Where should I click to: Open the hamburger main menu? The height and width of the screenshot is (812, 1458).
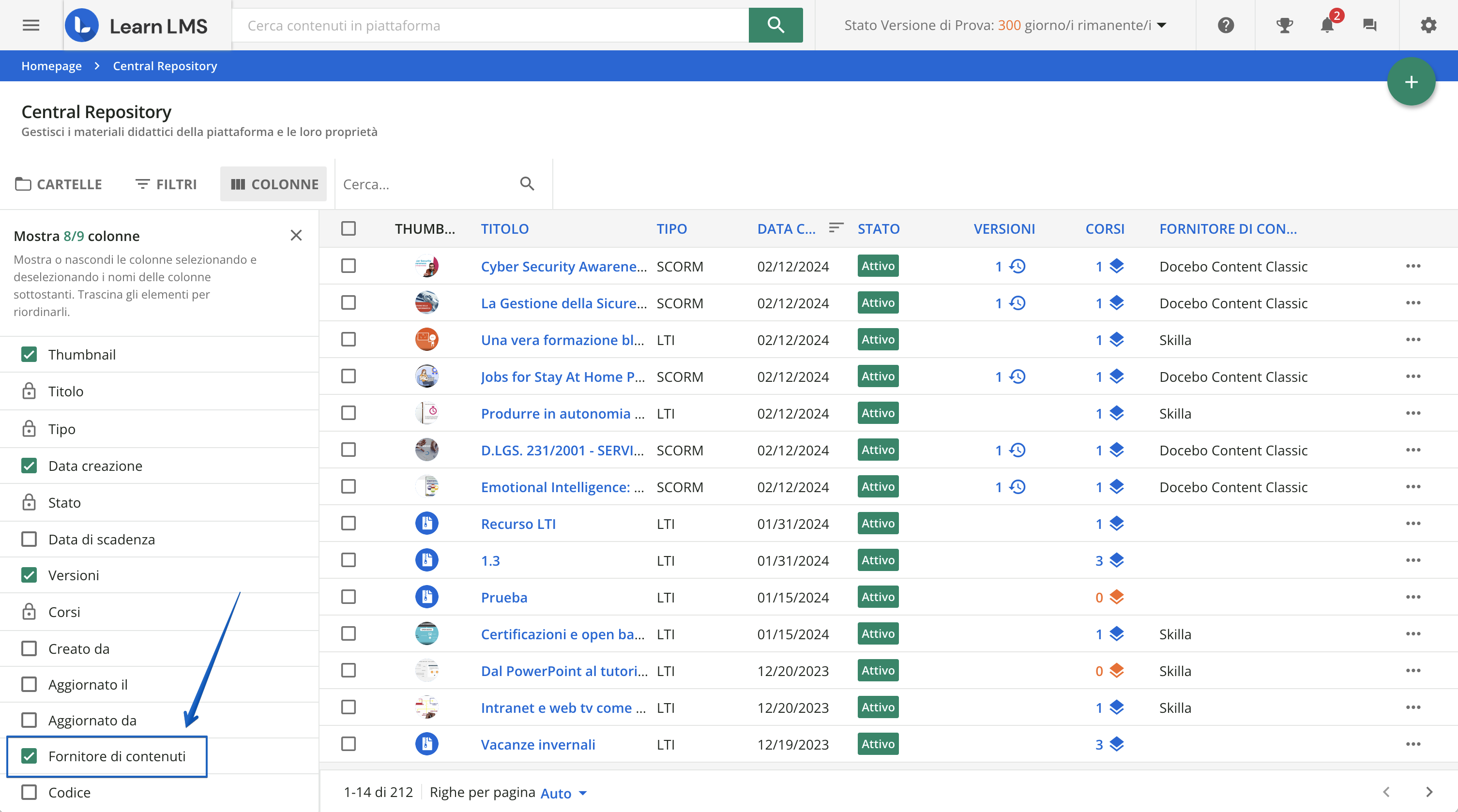point(30,26)
